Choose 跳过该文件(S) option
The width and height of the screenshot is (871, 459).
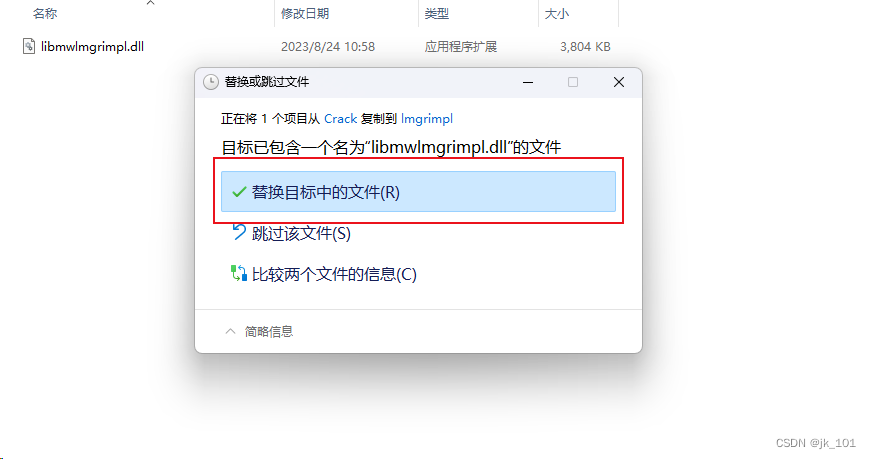tap(301, 233)
